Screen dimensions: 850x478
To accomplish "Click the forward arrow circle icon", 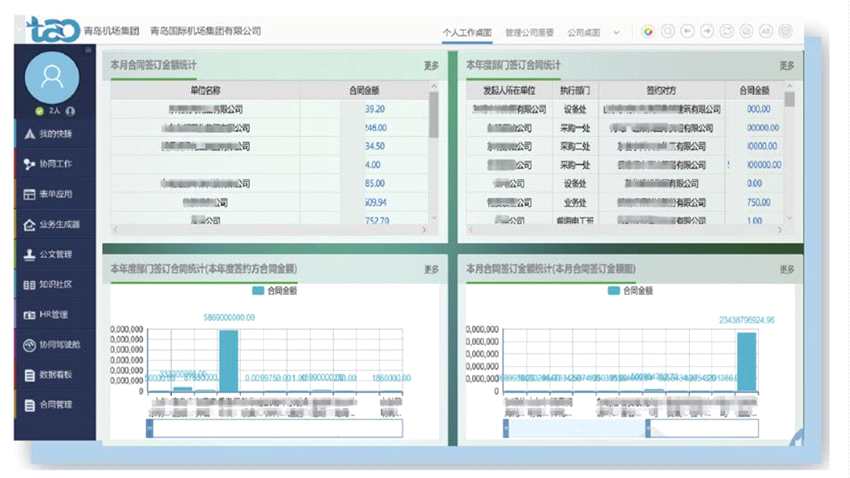I will point(707,31).
